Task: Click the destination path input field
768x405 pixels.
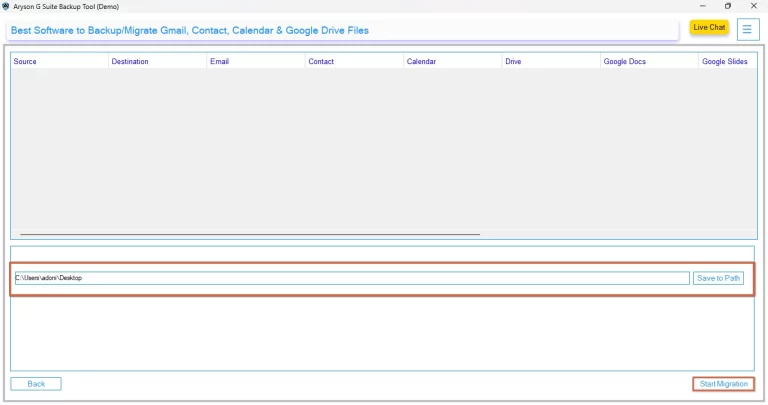Action: pos(352,278)
